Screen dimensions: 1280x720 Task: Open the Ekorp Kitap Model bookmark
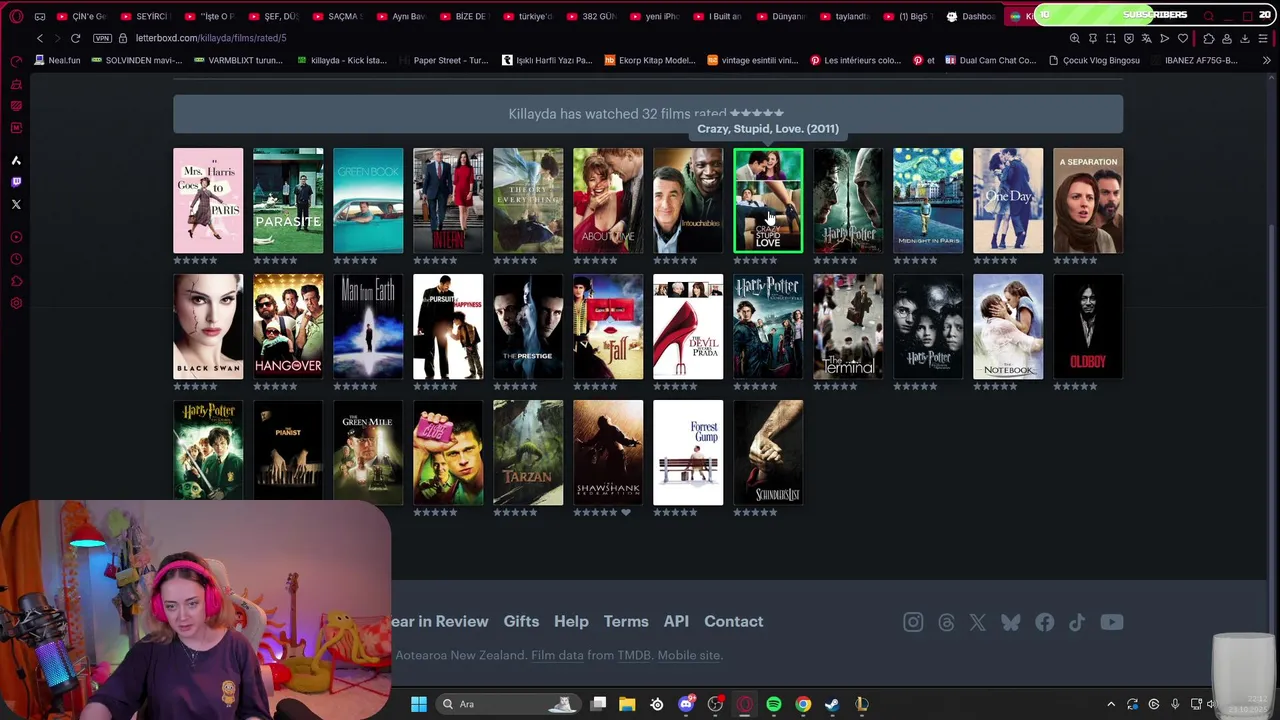point(650,60)
